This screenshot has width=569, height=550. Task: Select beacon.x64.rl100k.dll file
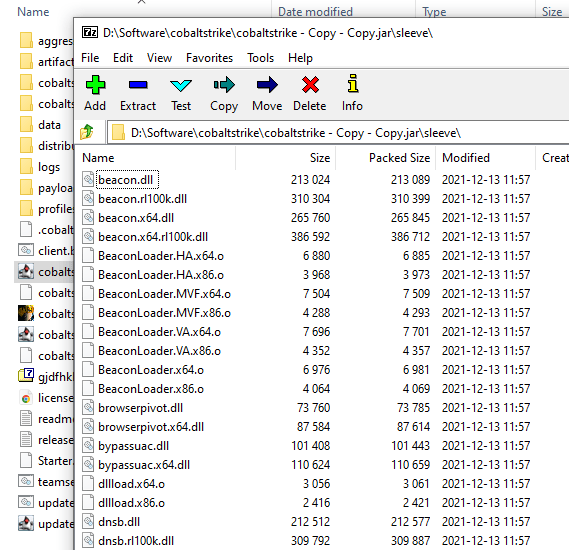153,237
